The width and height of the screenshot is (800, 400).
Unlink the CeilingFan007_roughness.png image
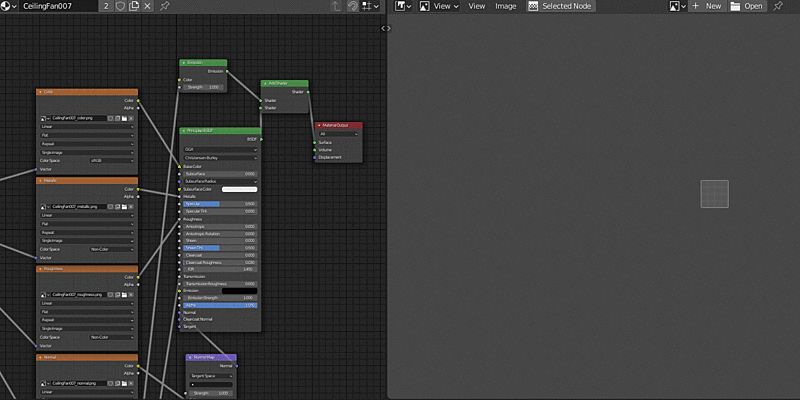tap(131, 295)
